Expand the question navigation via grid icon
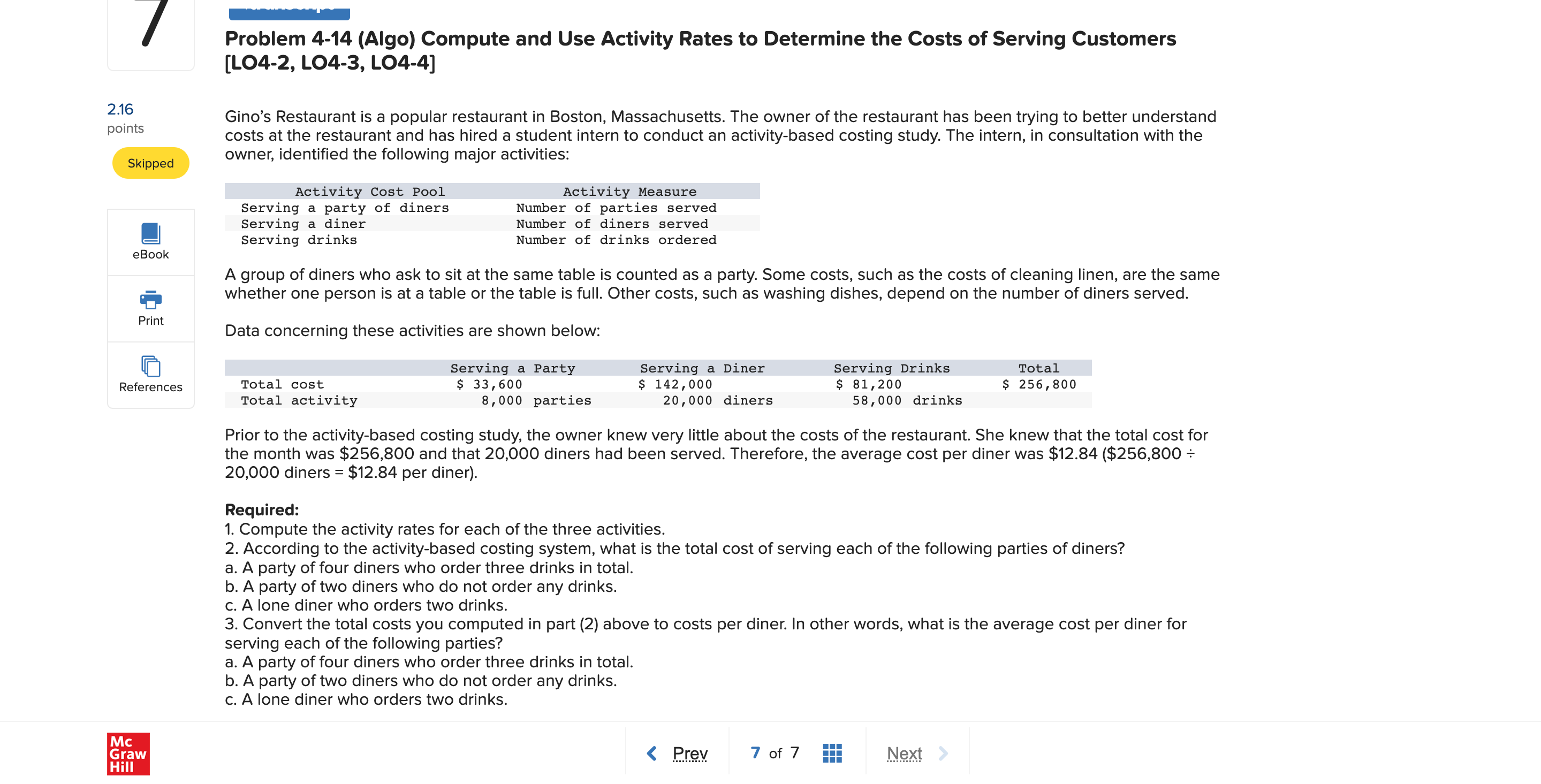The height and width of the screenshot is (784, 1541). [833, 753]
